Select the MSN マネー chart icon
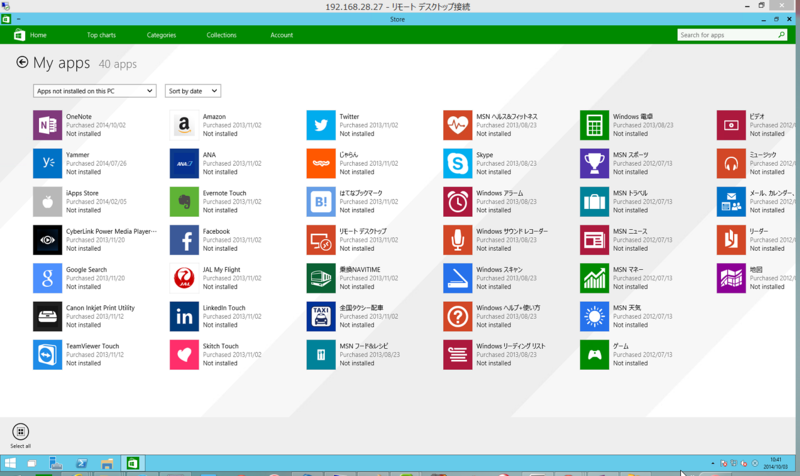 click(x=594, y=278)
